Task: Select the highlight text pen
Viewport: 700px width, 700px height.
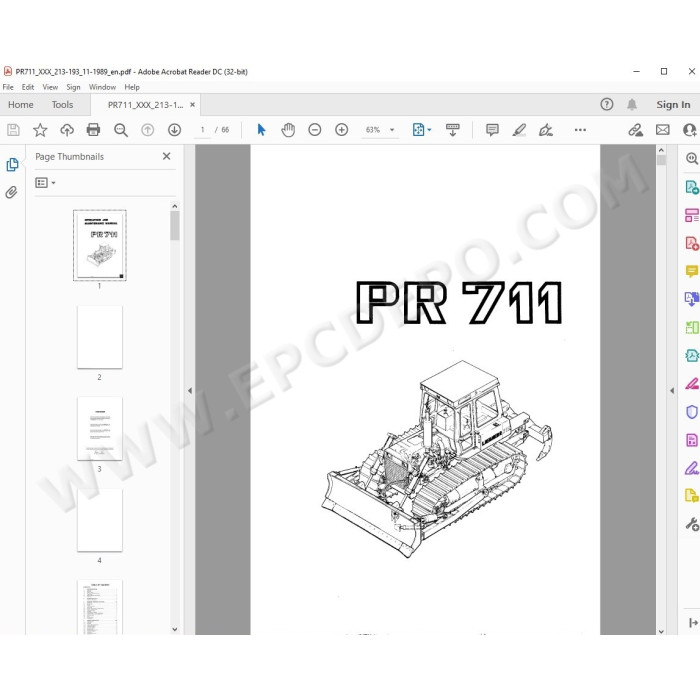Action: [x=519, y=130]
